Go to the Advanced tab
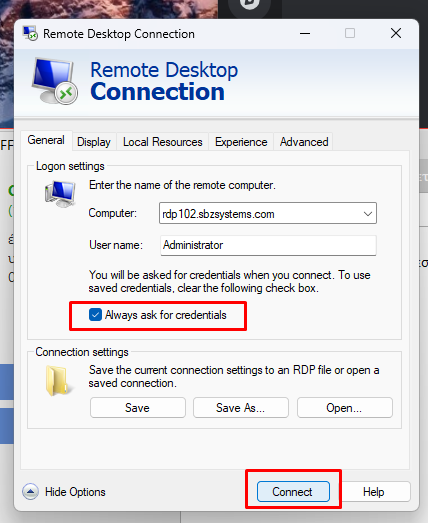 [304, 142]
